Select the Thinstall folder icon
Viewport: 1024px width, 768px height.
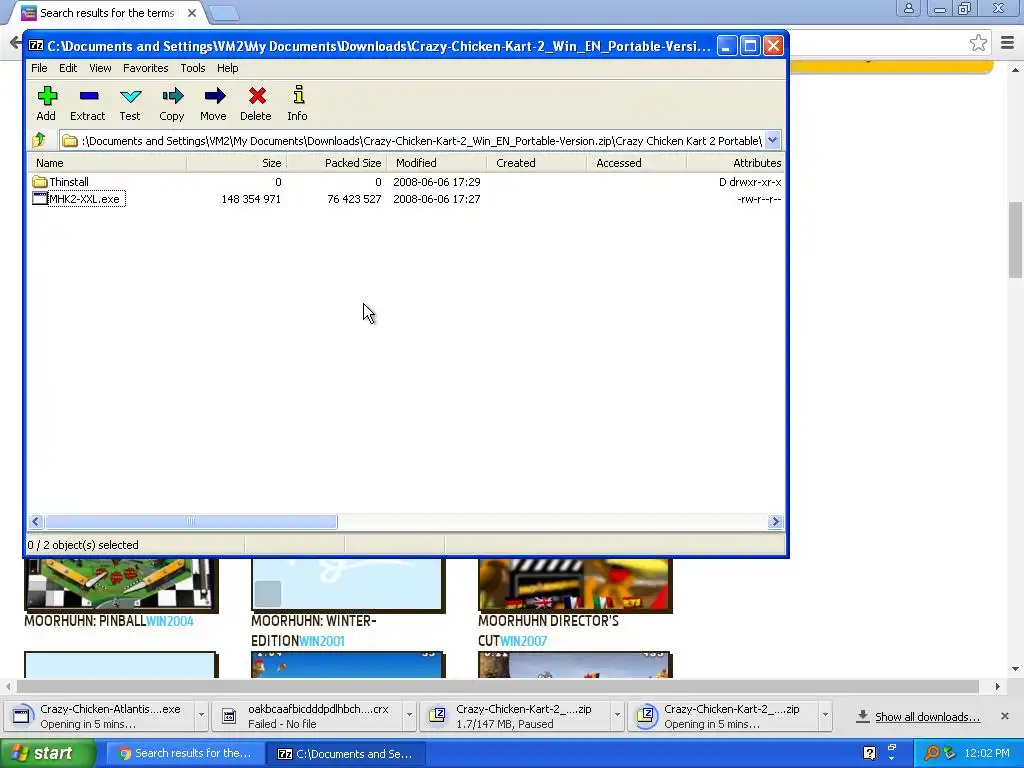[x=40, y=182]
